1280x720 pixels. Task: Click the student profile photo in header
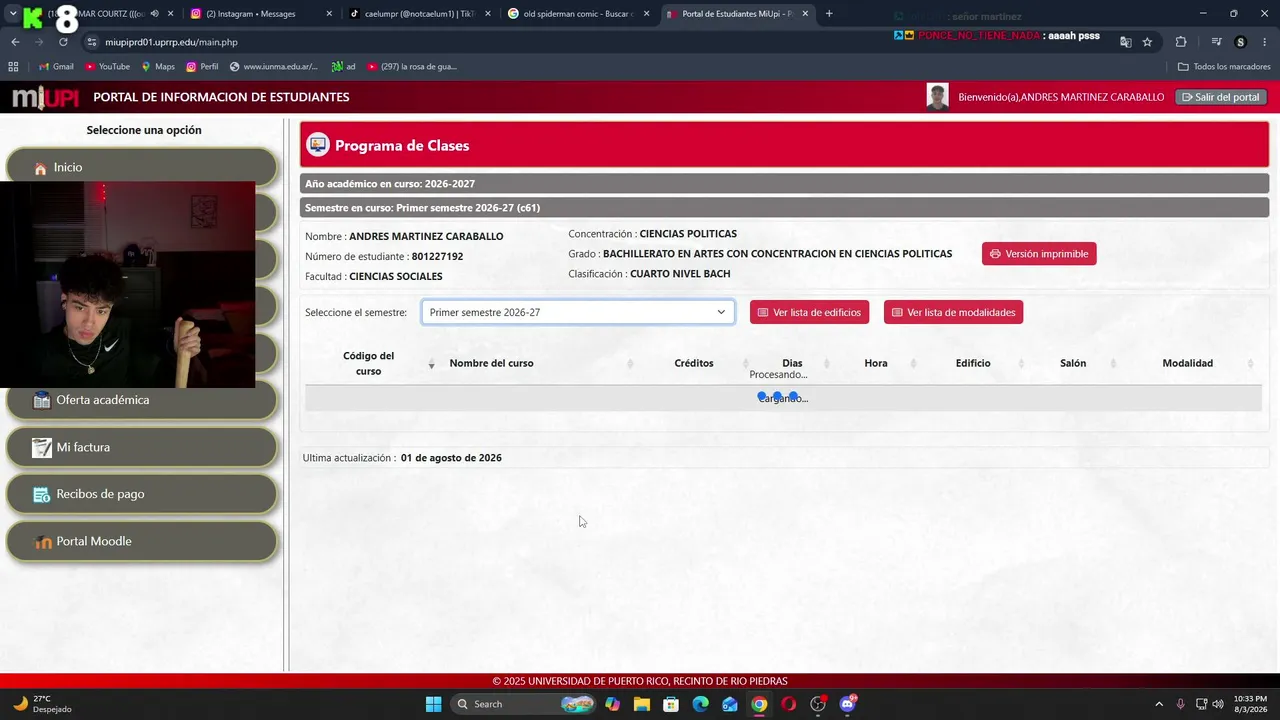tap(937, 97)
